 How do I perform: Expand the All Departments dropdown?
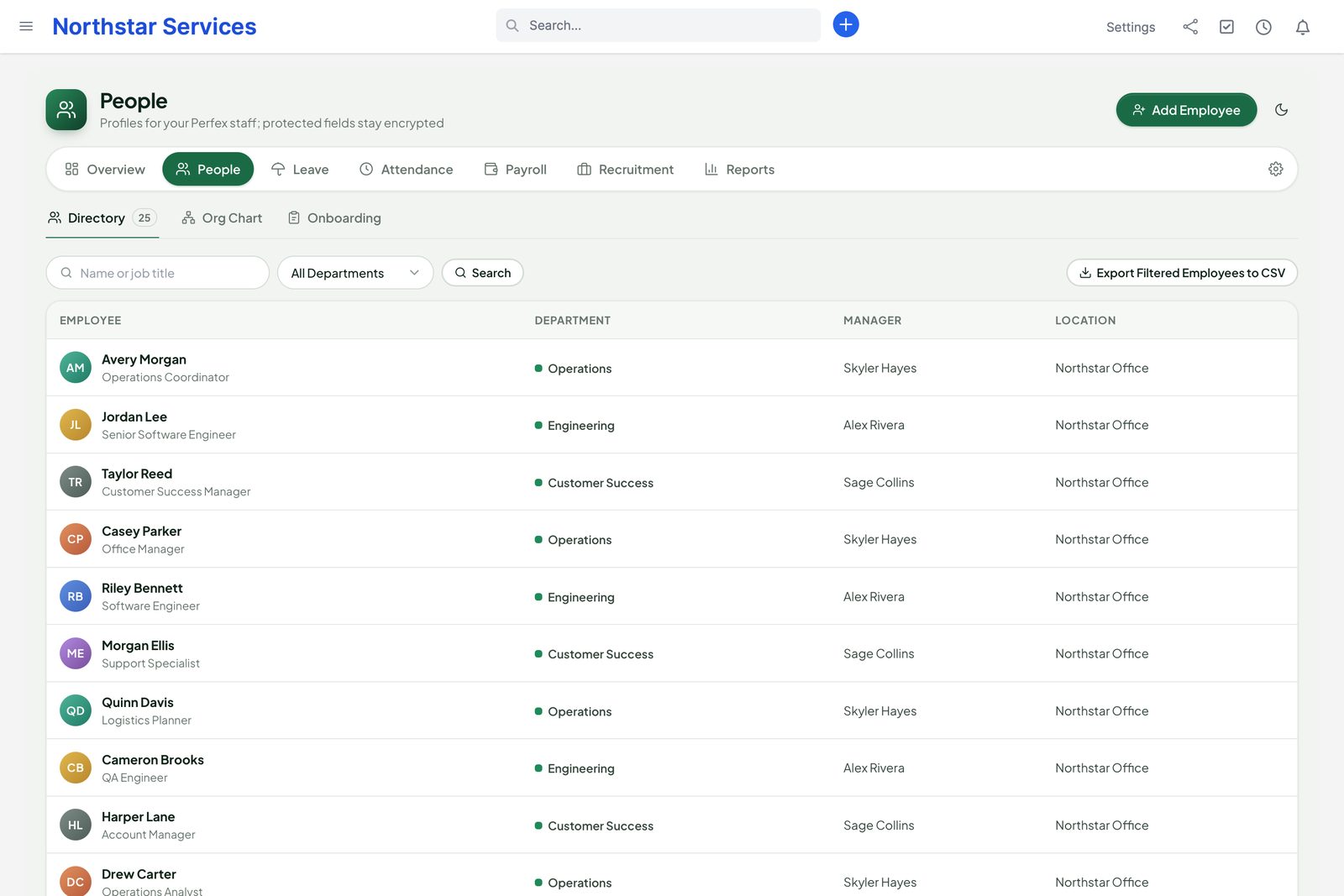click(355, 273)
